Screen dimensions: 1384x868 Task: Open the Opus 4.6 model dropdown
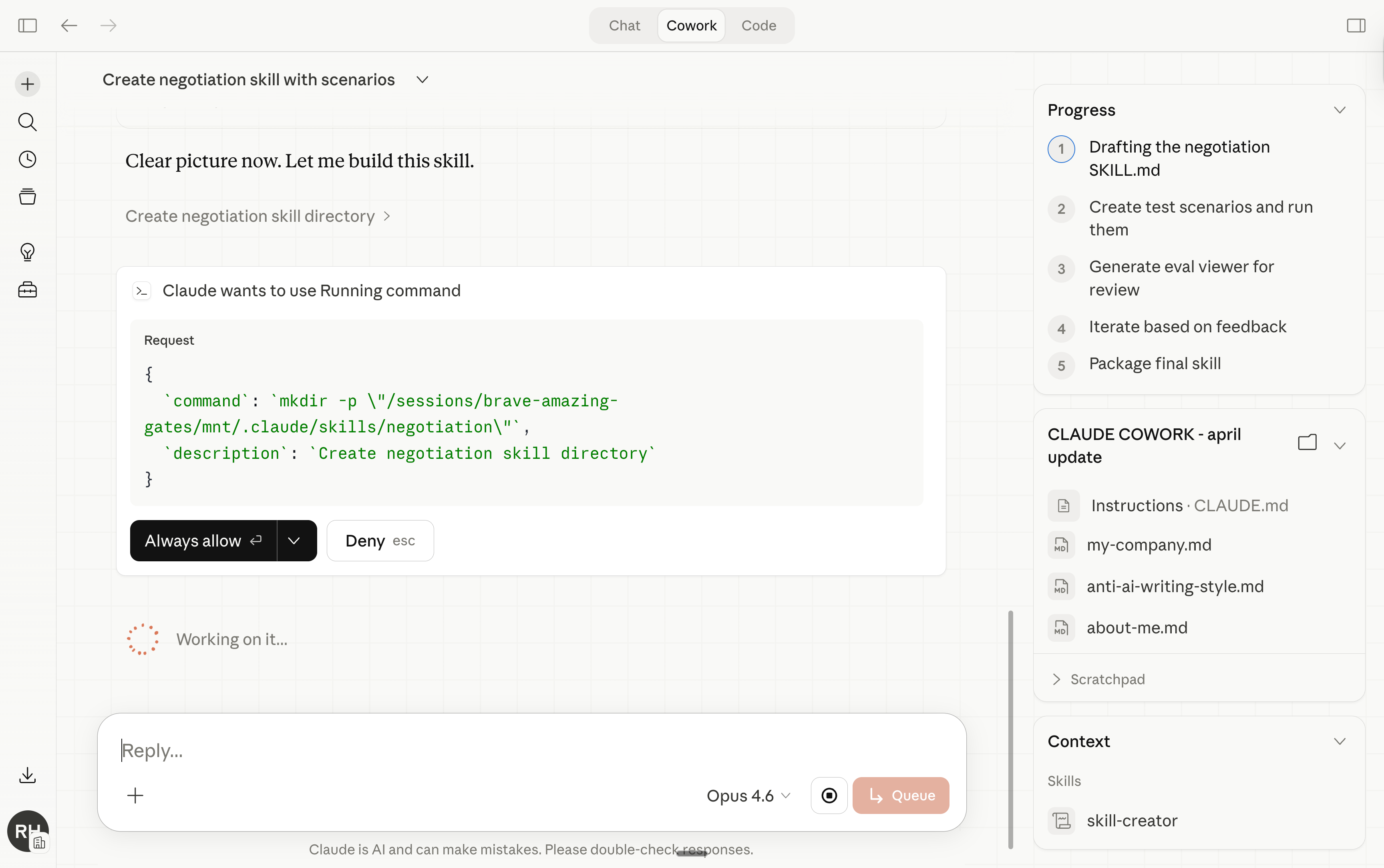tap(748, 796)
